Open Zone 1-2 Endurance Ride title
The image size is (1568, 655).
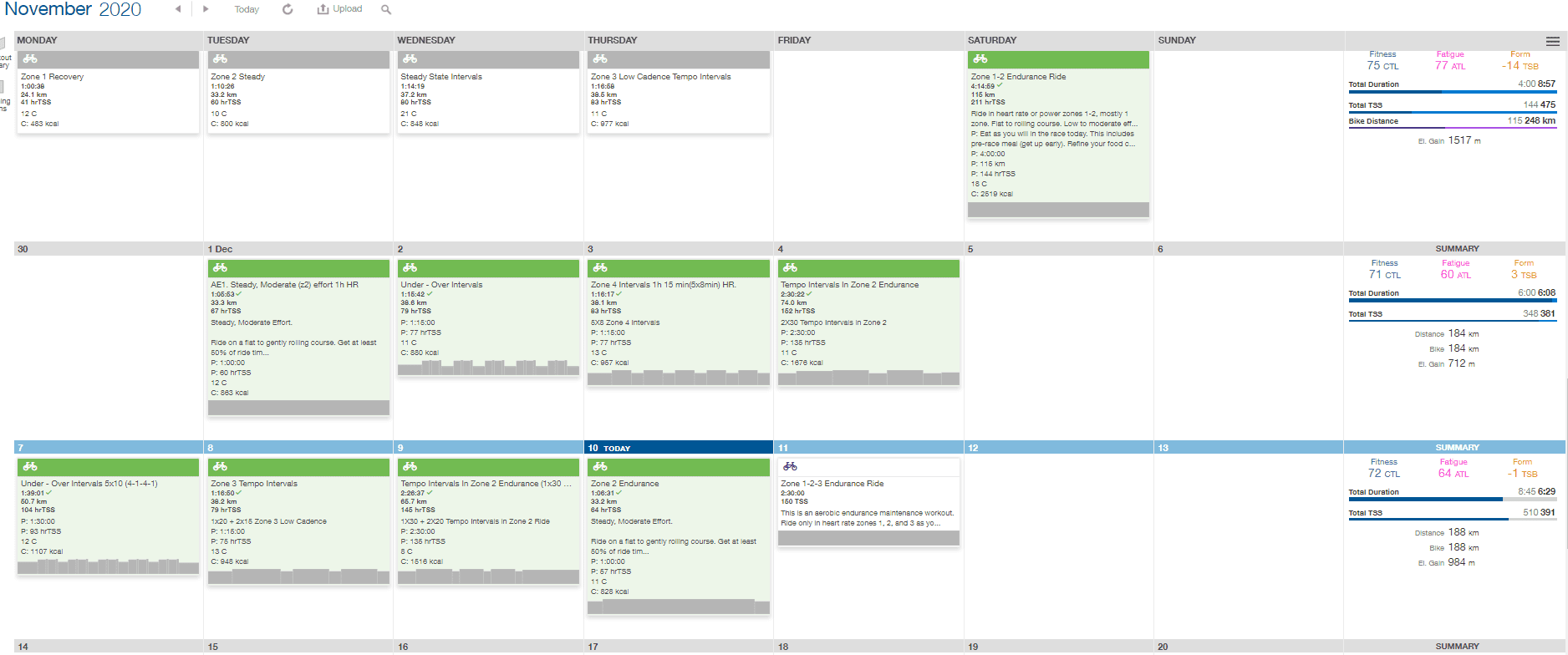point(1018,77)
